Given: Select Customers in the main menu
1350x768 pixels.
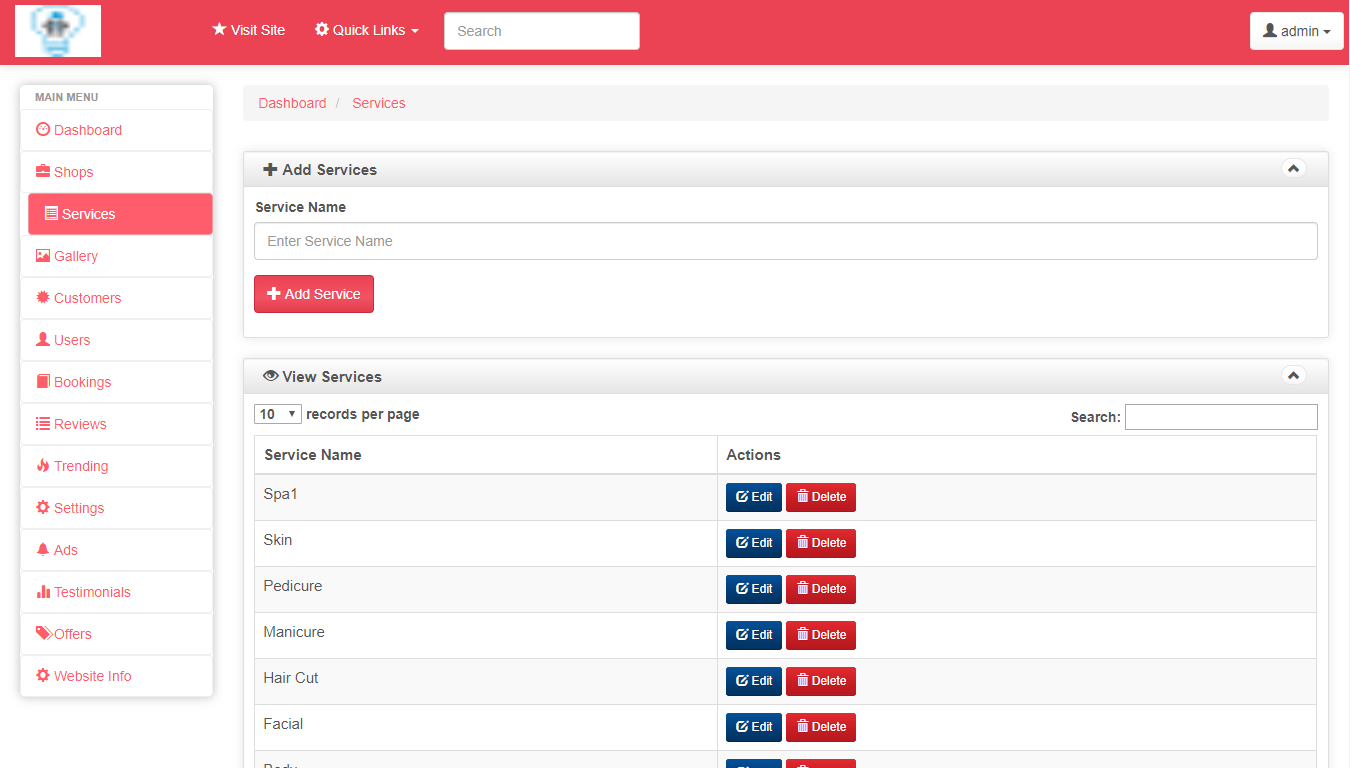Looking at the screenshot, I should (x=87, y=298).
